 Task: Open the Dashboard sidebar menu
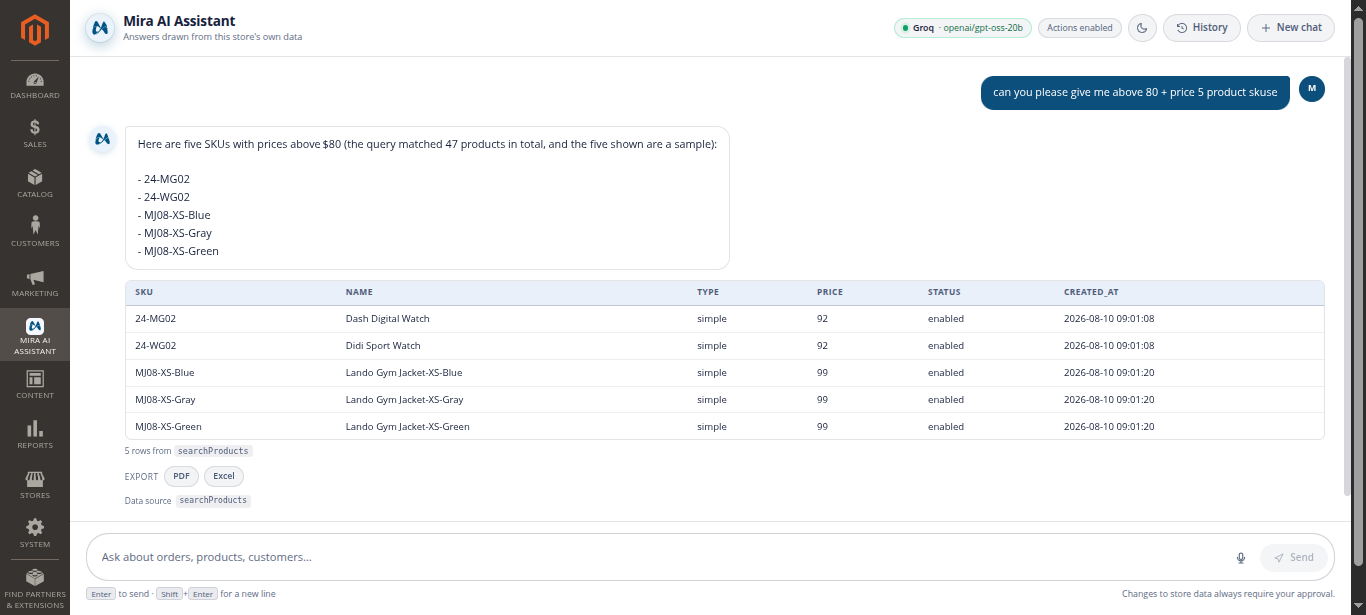point(35,86)
